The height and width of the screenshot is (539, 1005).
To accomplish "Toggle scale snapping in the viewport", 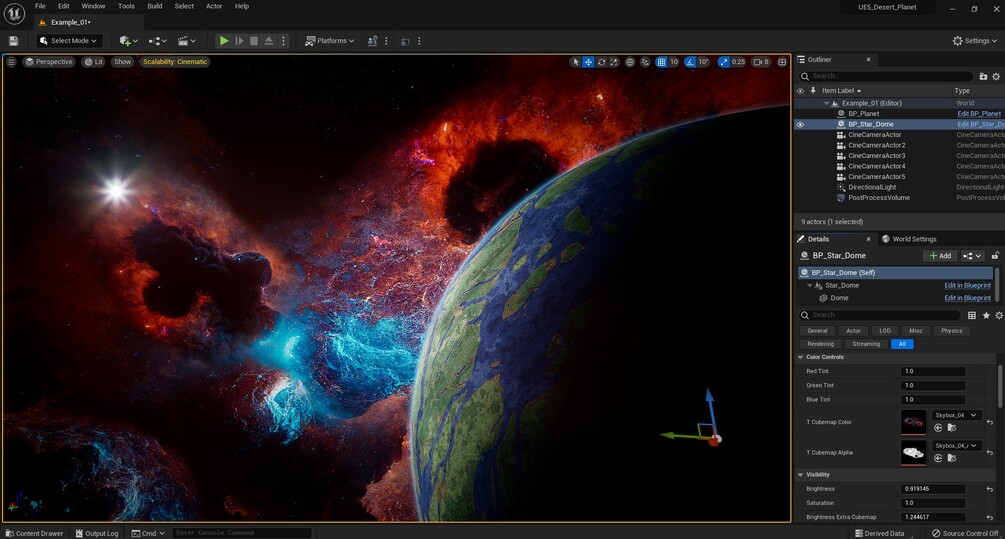I will click(x=724, y=62).
